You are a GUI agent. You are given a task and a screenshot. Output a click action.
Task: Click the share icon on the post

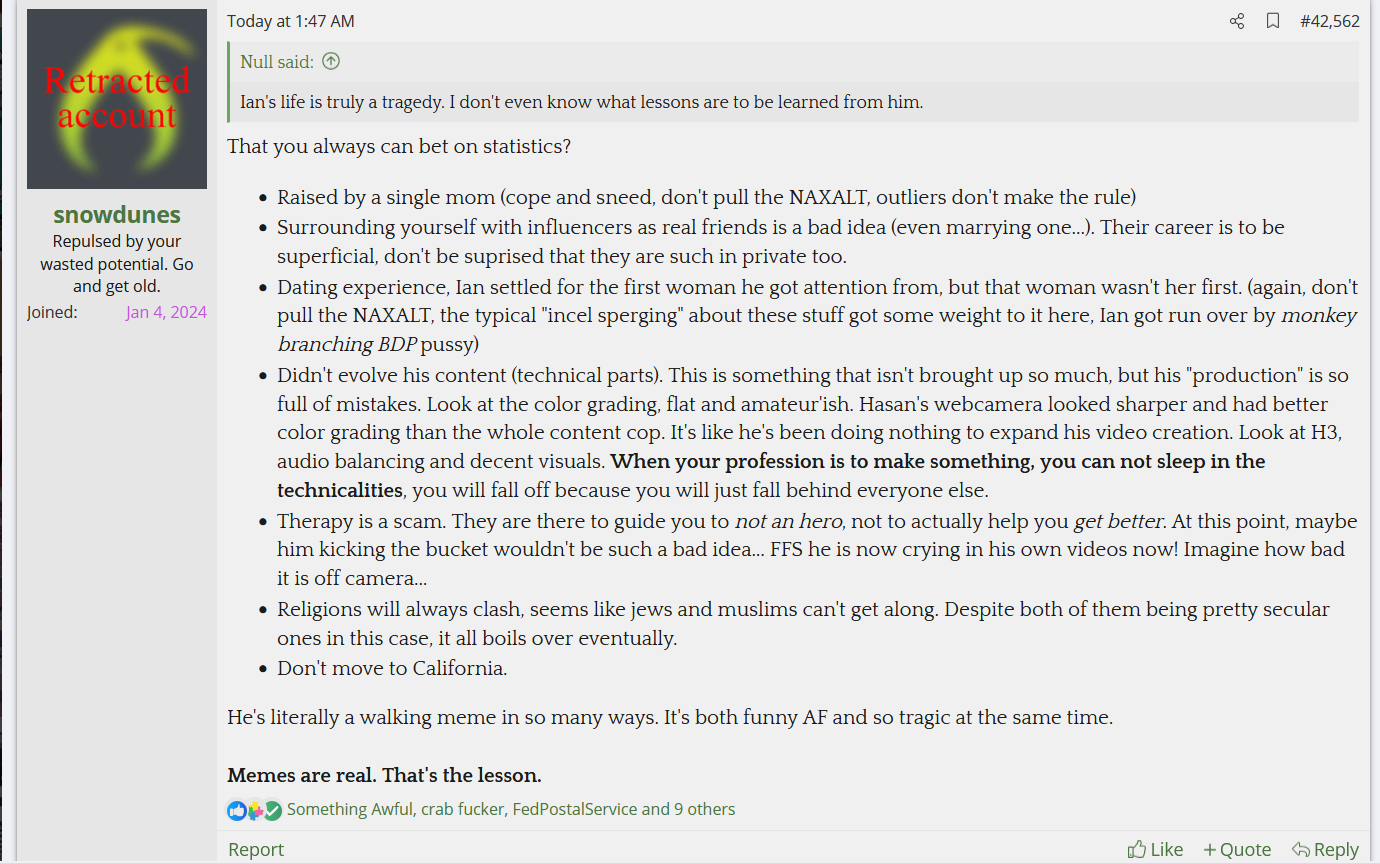[x=1237, y=21]
